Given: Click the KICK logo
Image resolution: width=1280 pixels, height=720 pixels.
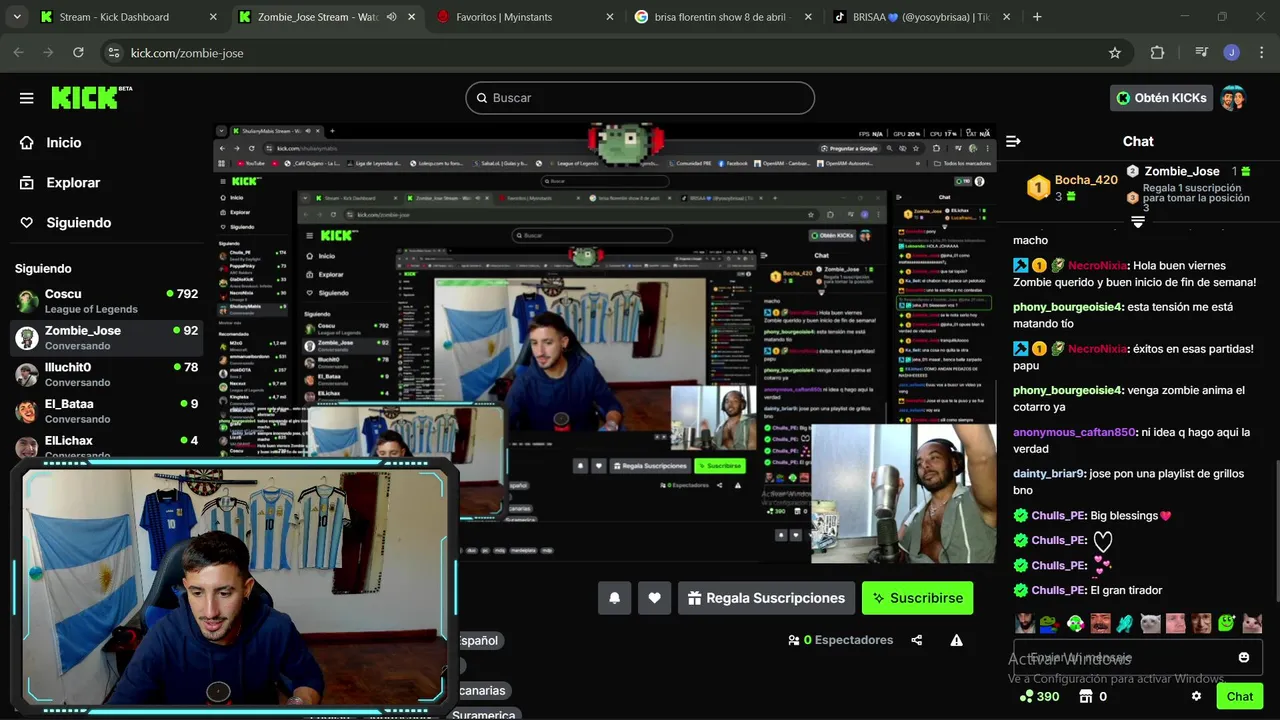Looking at the screenshot, I should [x=91, y=97].
